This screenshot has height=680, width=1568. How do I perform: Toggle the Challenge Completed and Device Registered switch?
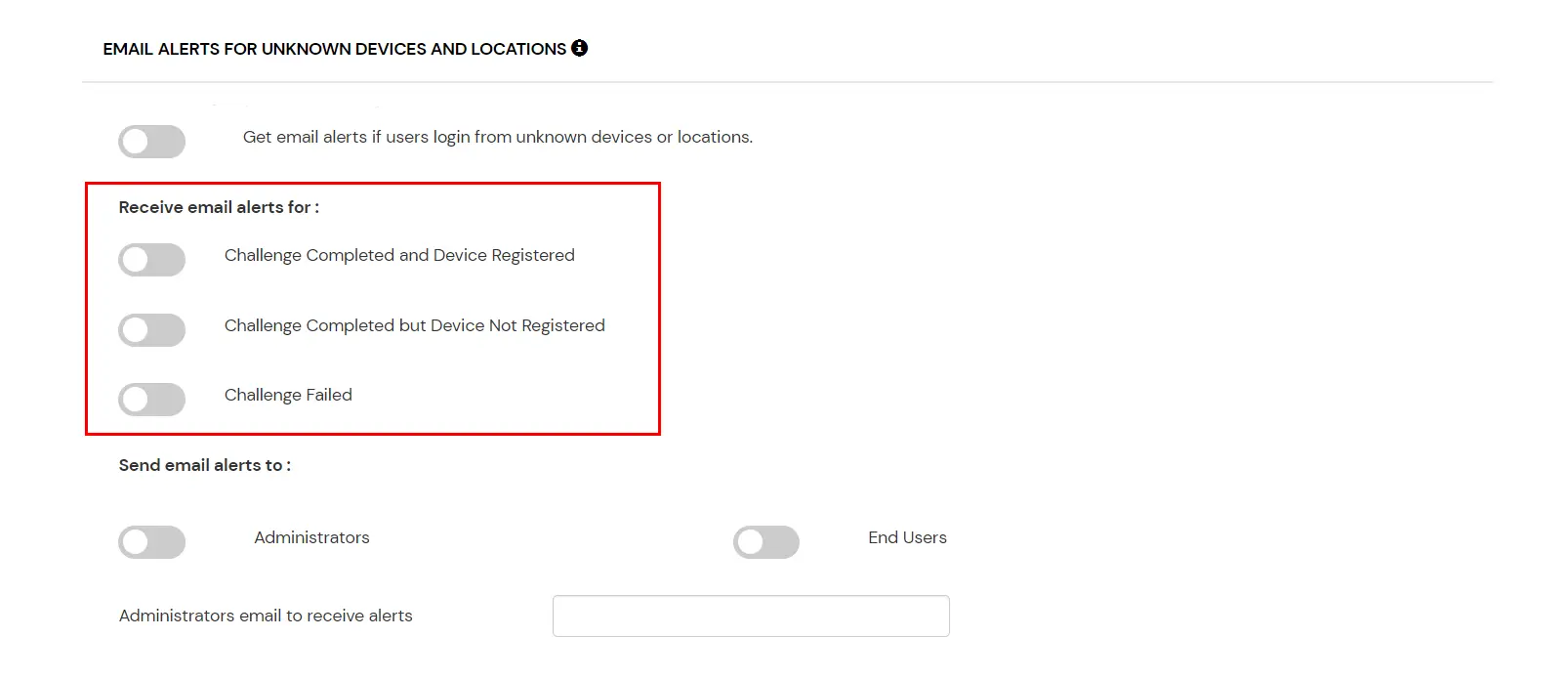[x=151, y=260]
